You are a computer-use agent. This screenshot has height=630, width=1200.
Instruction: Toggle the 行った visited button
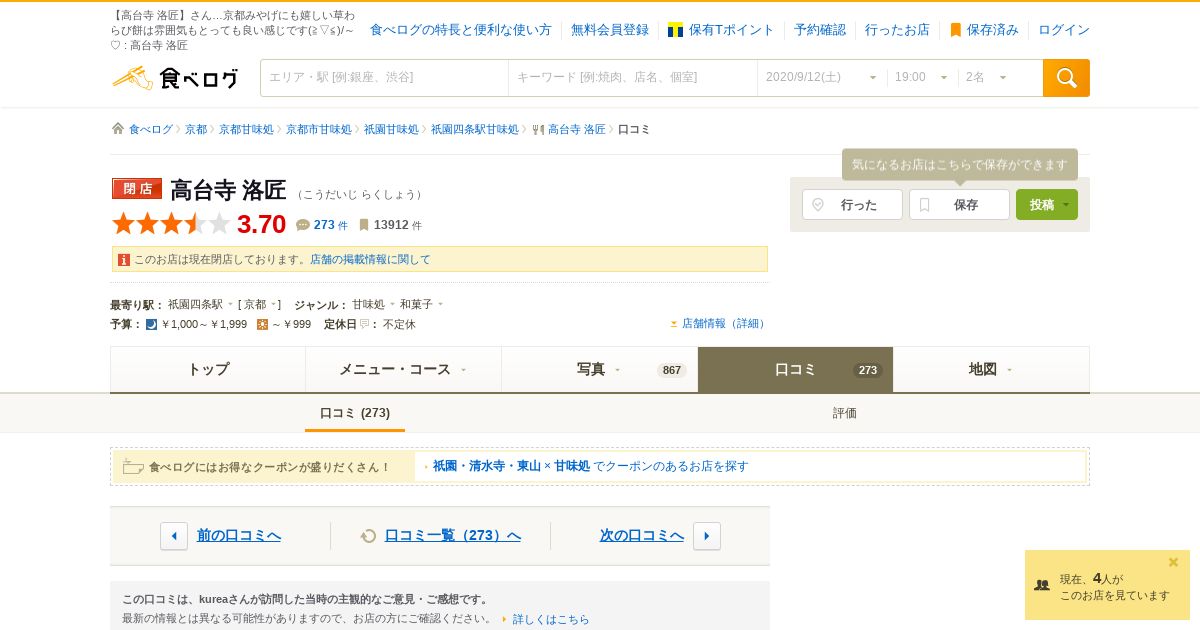(852, 205)
